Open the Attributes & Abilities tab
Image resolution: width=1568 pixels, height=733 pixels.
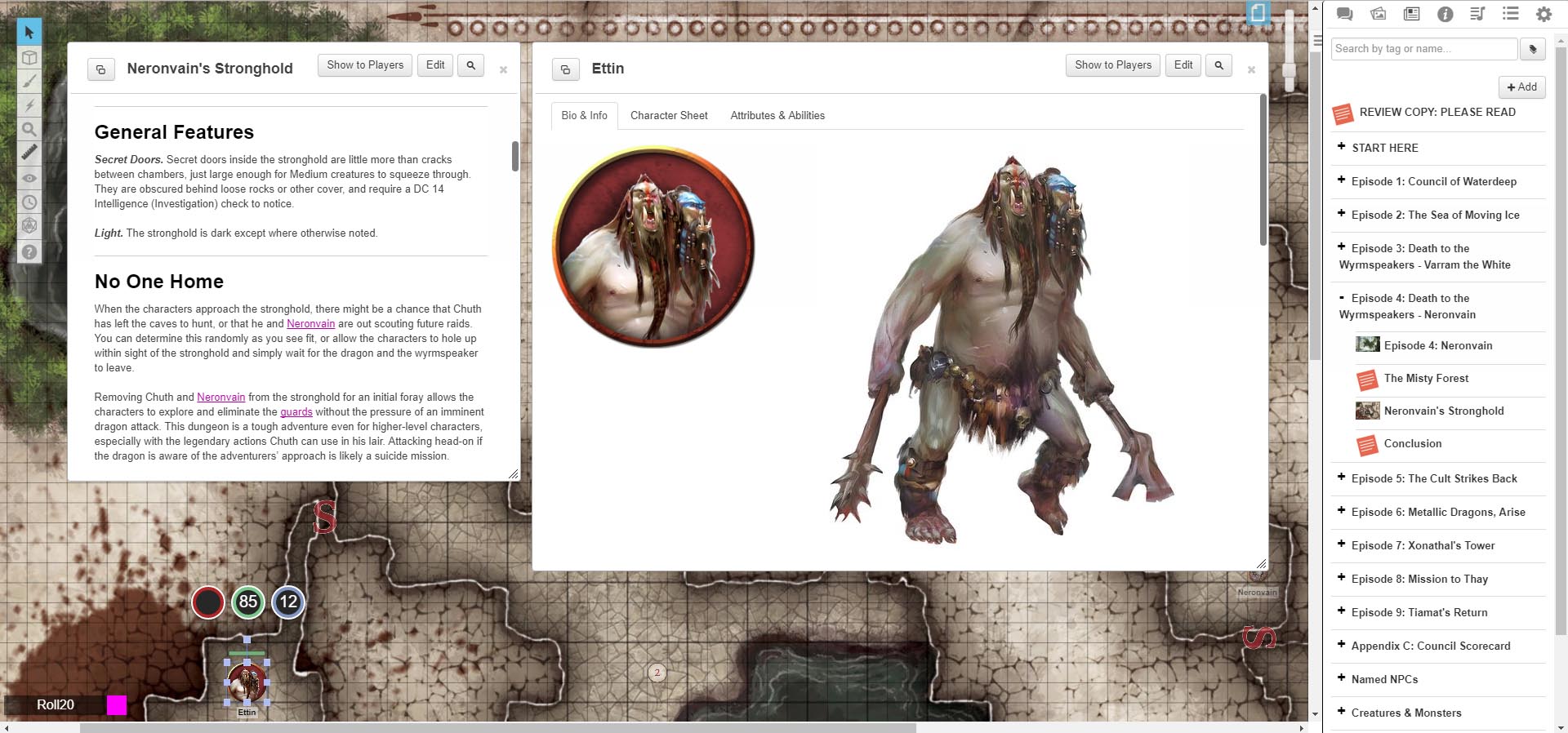point(777,116)
